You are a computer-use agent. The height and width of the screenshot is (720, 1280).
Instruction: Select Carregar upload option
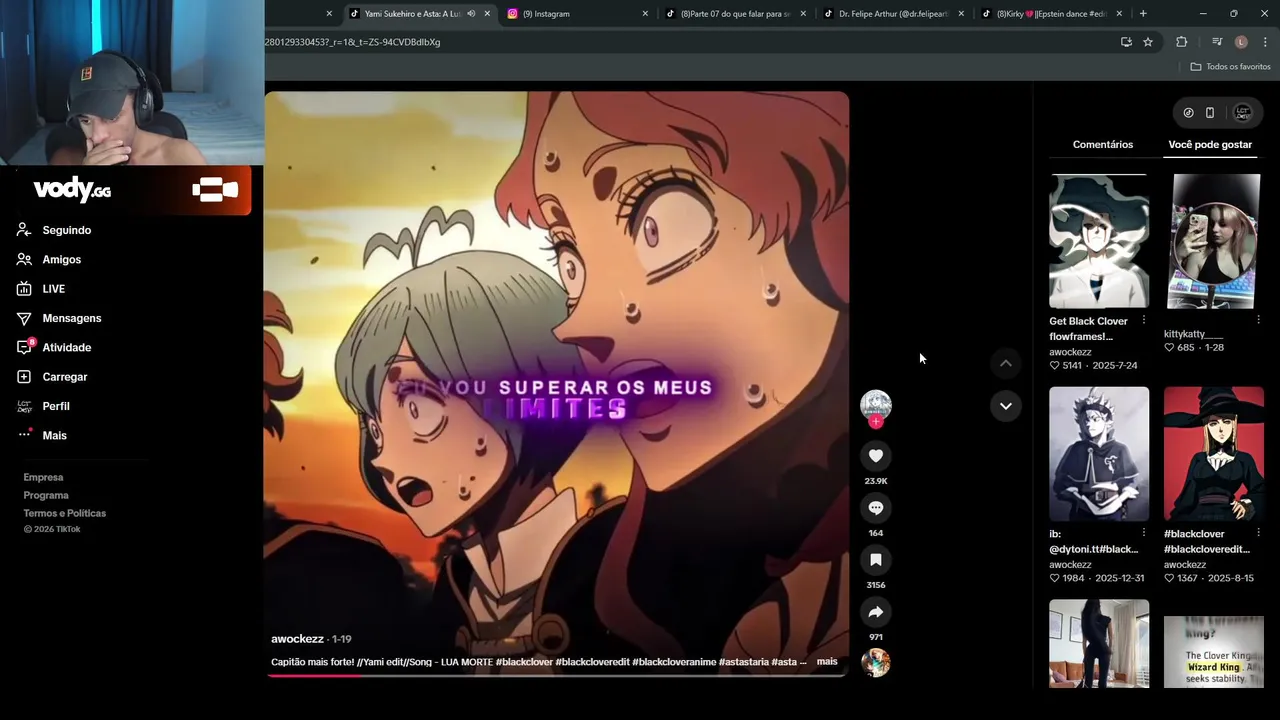(x=64, y=377)
